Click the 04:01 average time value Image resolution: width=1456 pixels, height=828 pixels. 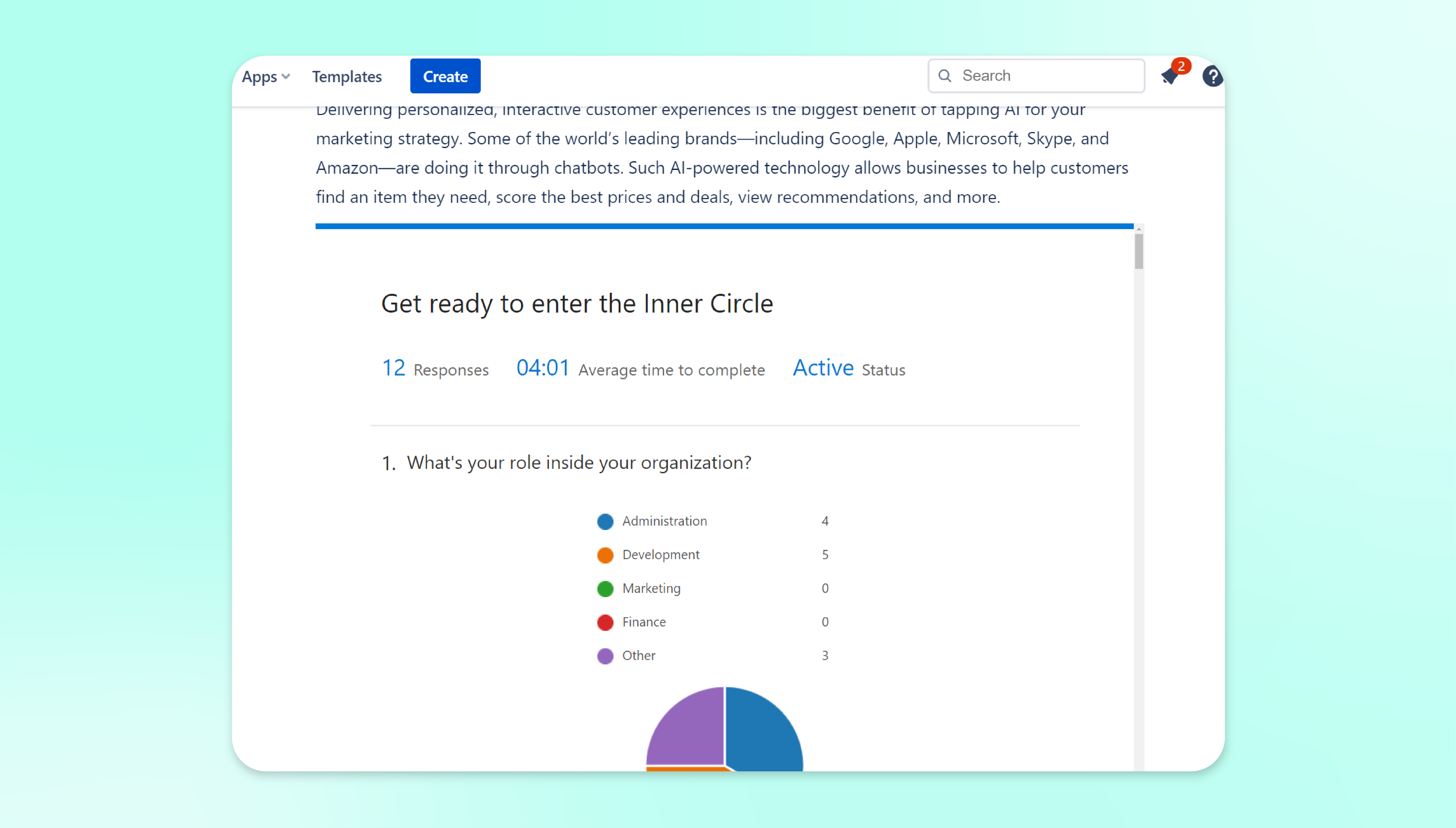coord(543,368)
